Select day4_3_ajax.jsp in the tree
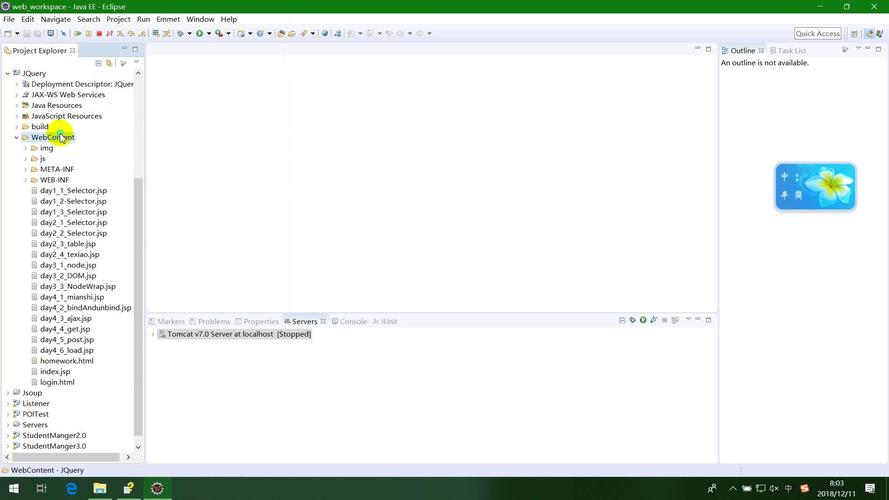Viewport: 889px width, 500px height. click(x=66, y=319)
